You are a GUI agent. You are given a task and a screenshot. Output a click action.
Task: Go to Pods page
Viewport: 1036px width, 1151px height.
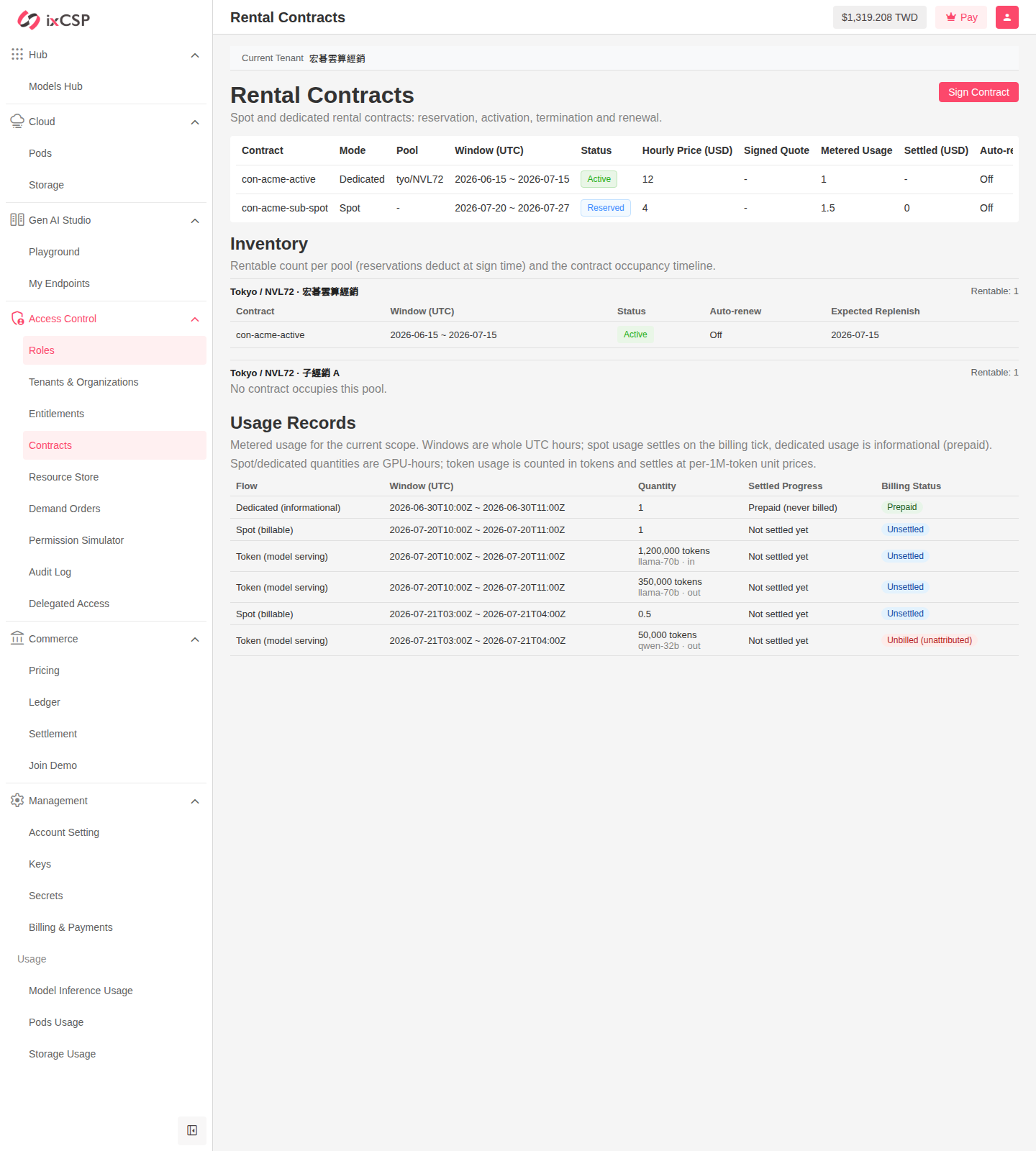(114, 153)
